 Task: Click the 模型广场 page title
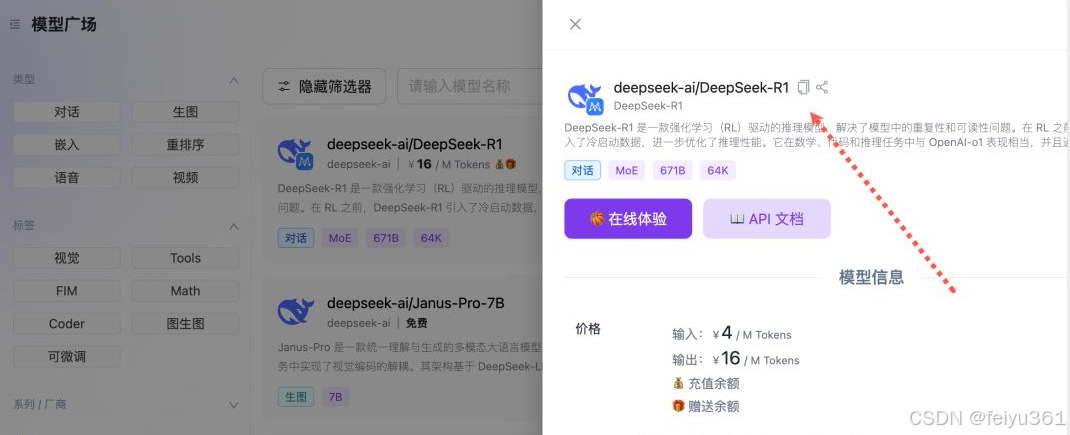(64, 25)
